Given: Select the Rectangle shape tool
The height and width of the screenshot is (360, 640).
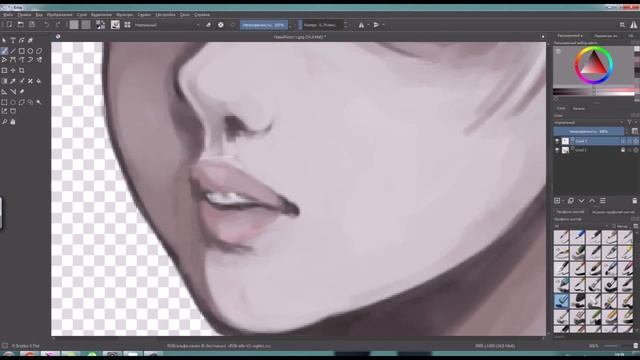Looking at the screenshot, I should 22,51.
